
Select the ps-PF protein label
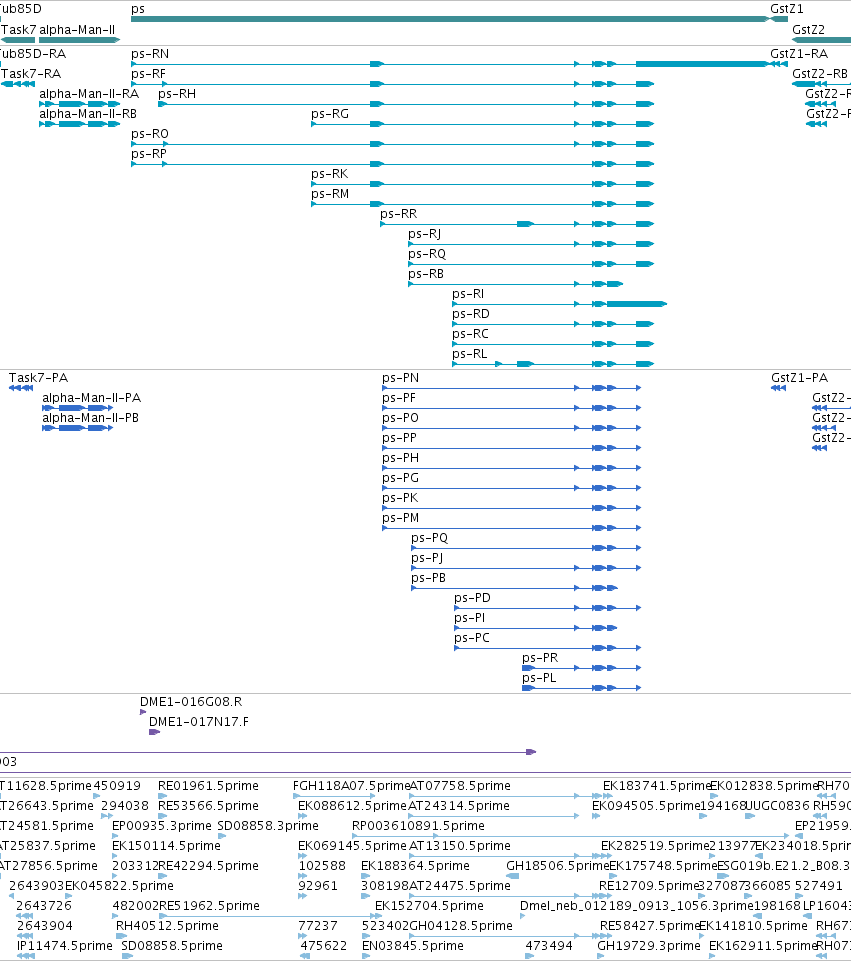(399, 398)
